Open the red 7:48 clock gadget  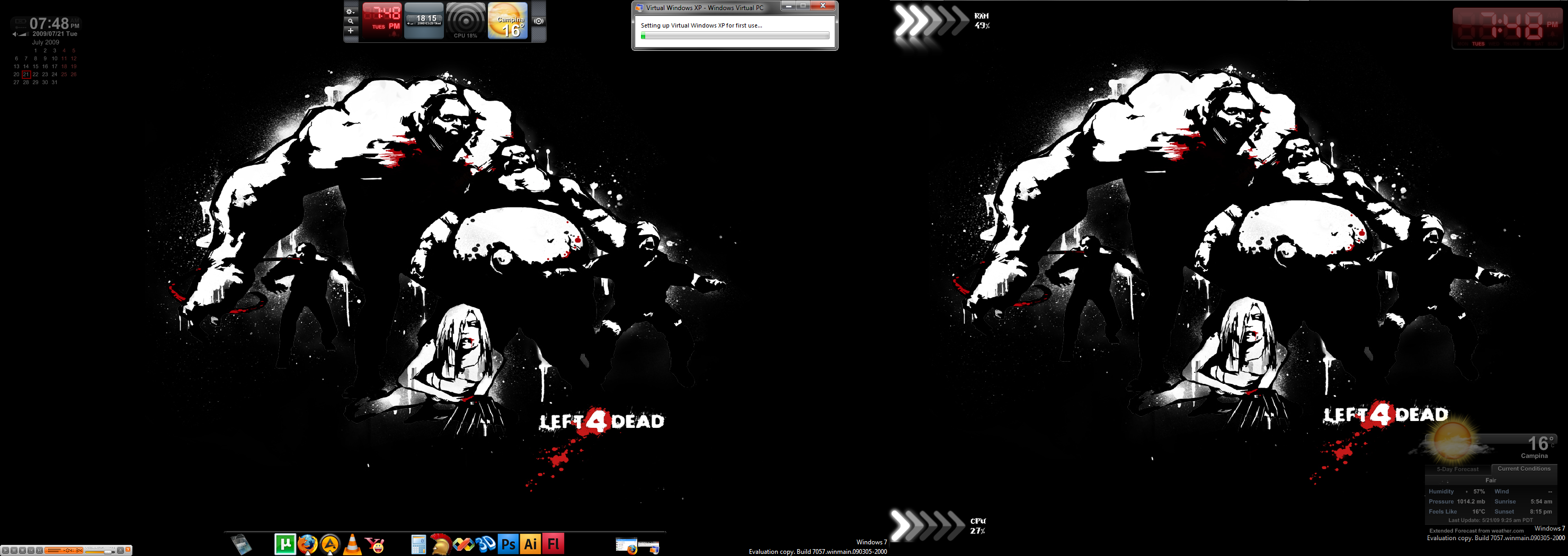(381, 21)
